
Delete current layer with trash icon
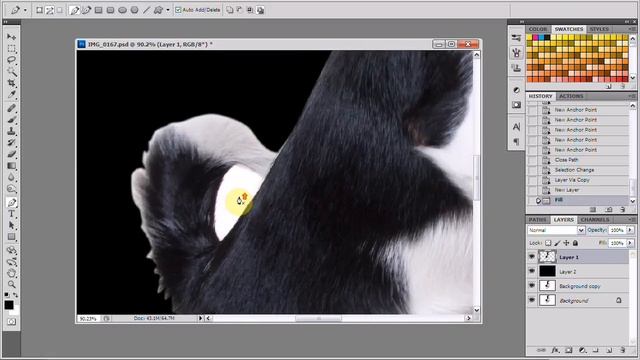pyautogui.click(x=622, y=350)
